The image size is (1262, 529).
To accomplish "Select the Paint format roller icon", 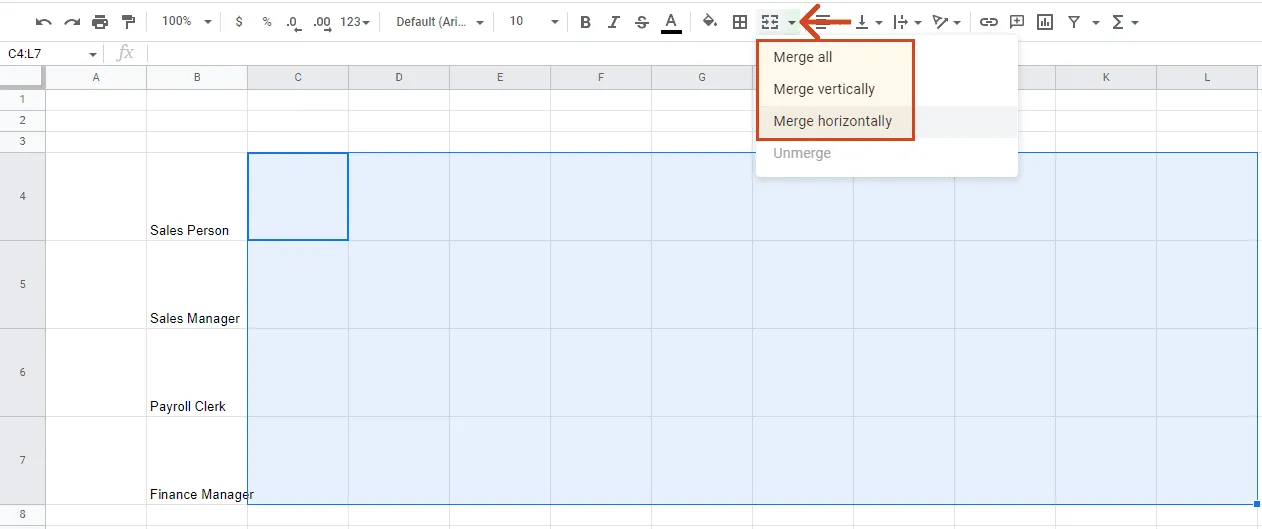I will pyautogui.click(x=128, y=22).
